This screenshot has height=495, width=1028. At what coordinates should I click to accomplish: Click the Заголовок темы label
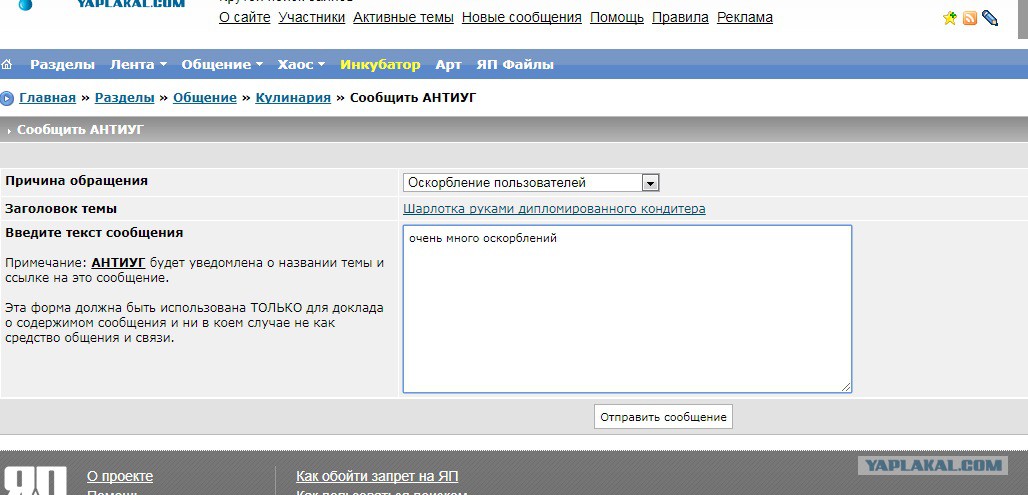[x=61, y=208]
